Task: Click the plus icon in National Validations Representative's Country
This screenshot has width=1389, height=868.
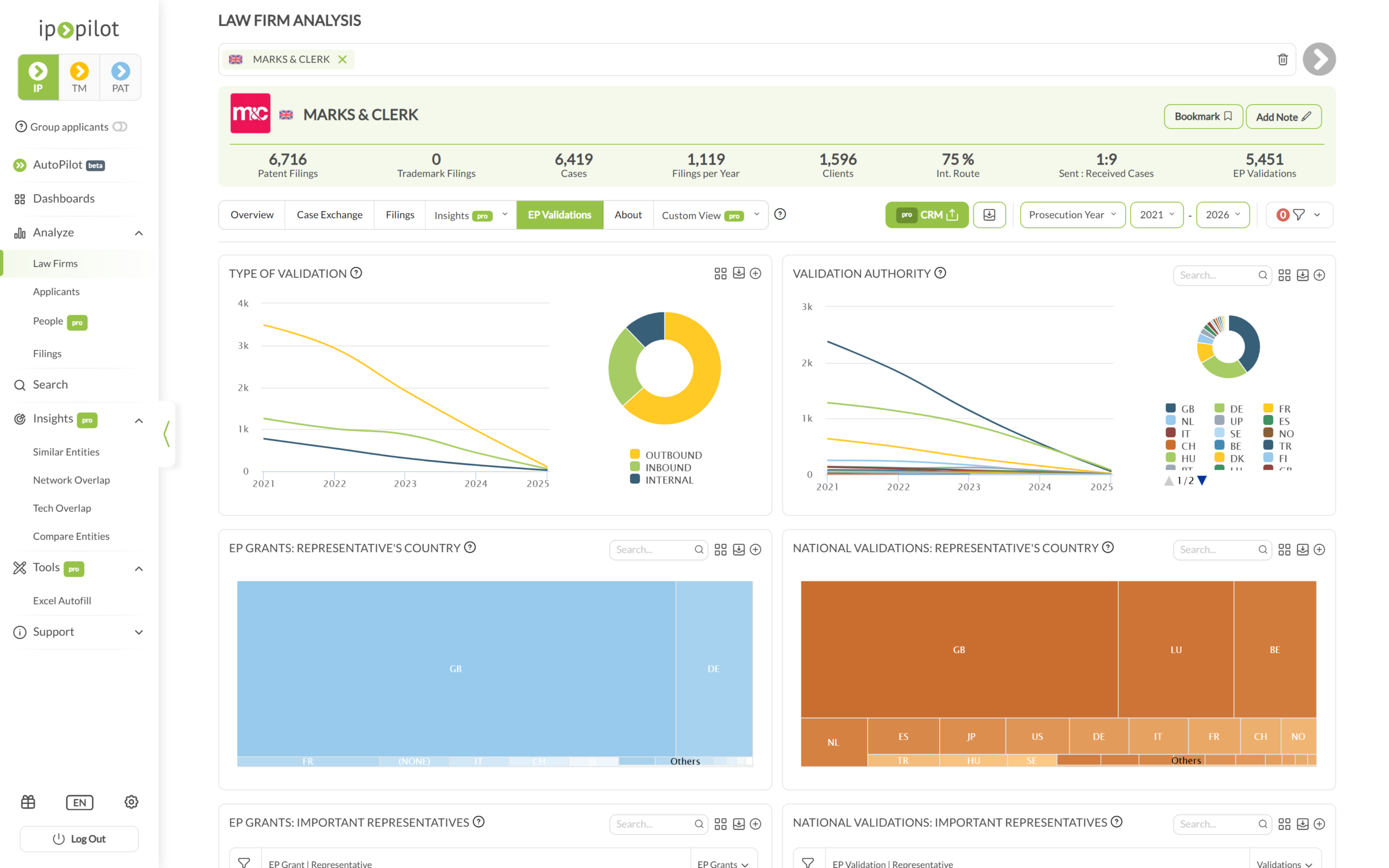Action: [1319, 550]
